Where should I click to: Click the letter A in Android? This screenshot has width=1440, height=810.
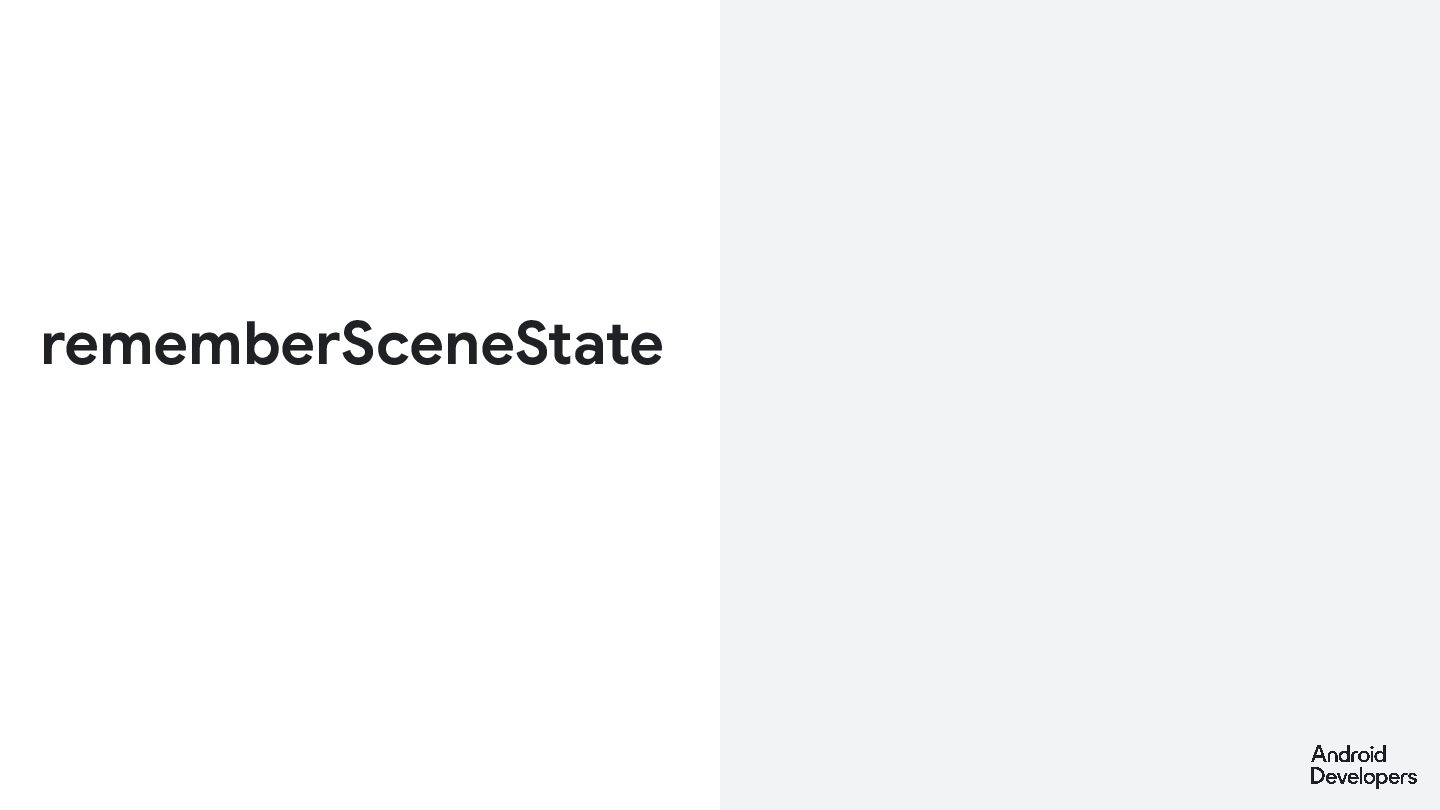(x=1318, y=754)
